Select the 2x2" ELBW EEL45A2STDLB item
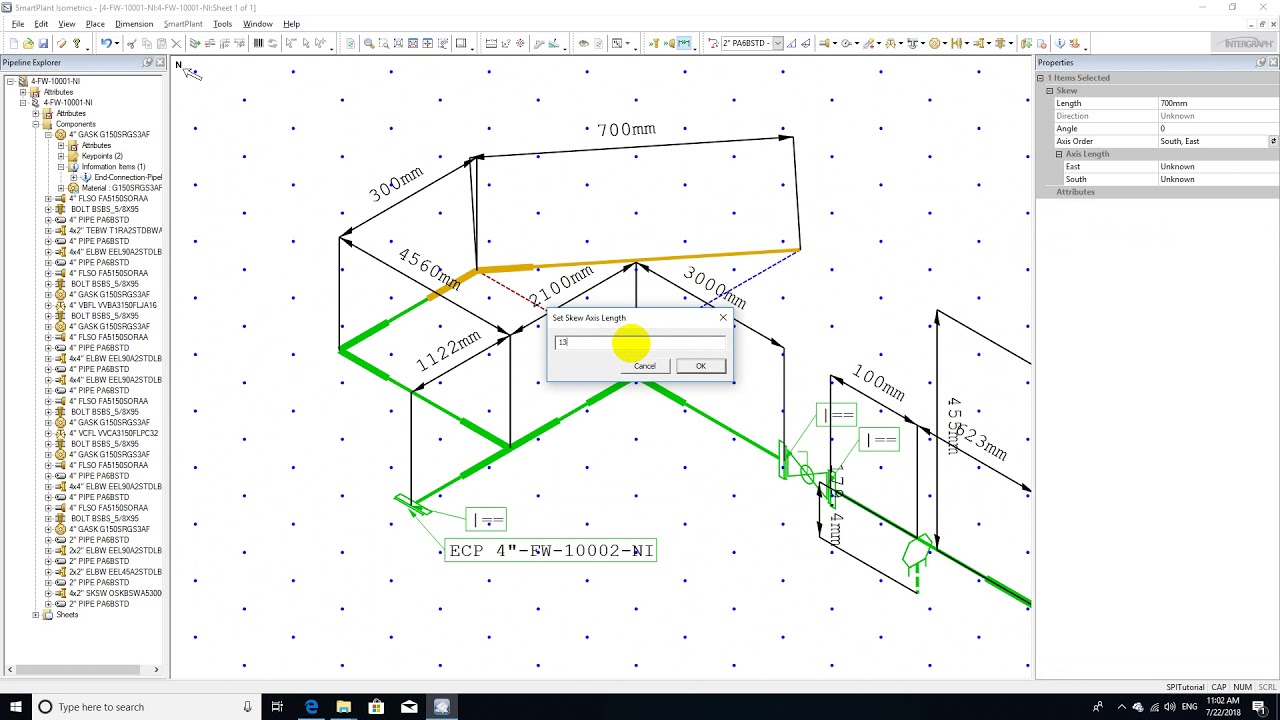This screenshot has height=720, width=1280. coord(115,572)
